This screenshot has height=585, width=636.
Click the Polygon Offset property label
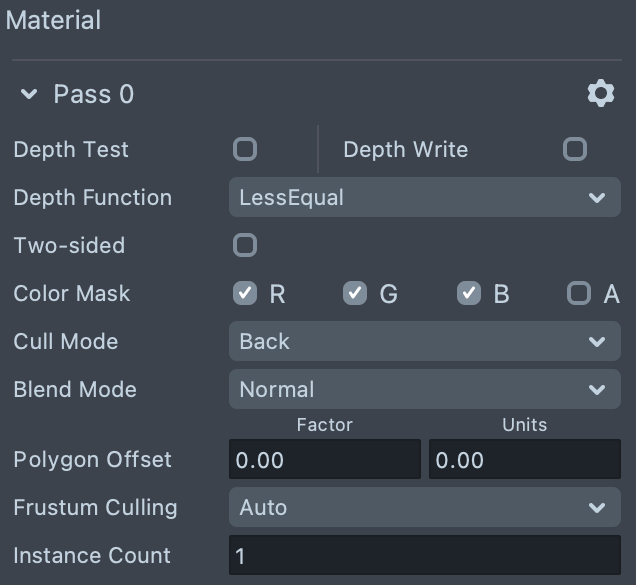pos(92,460)
